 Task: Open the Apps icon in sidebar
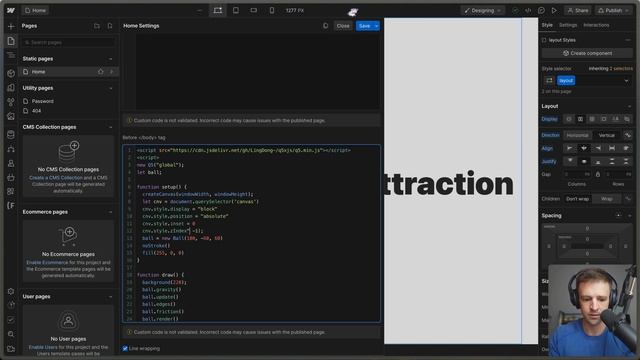(11, 191)
